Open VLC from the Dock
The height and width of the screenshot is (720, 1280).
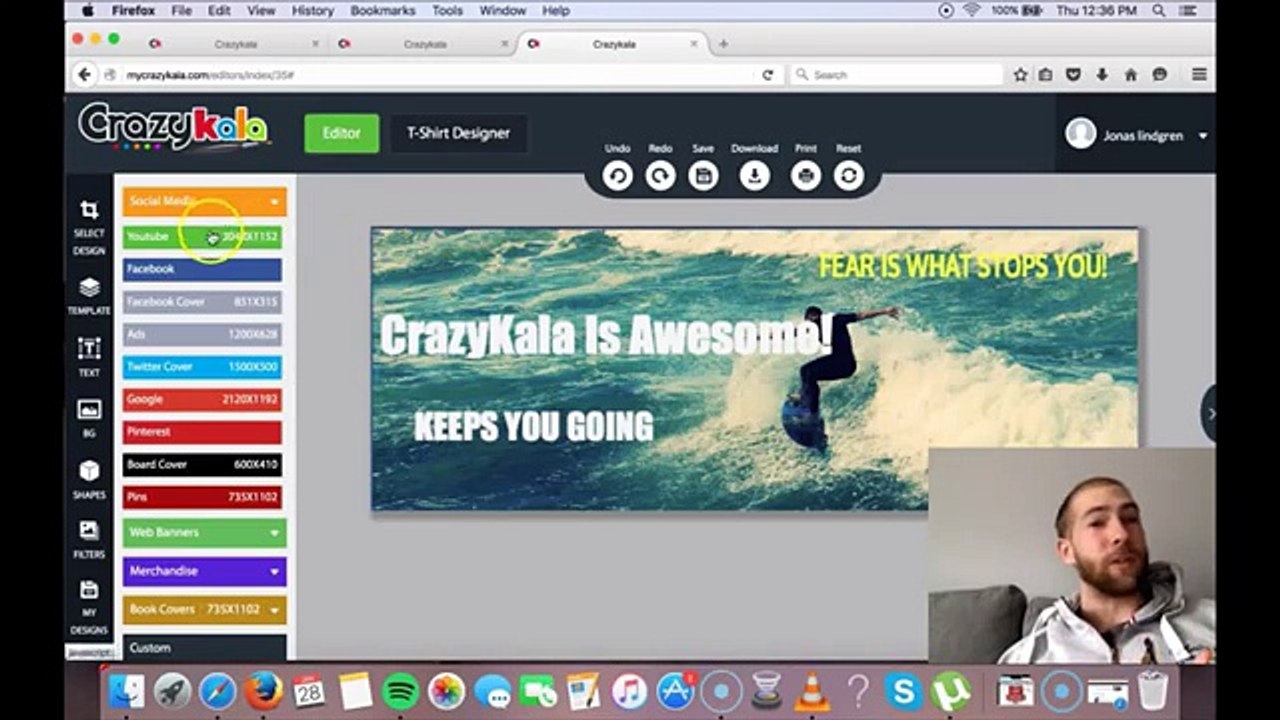pos(813,691)
